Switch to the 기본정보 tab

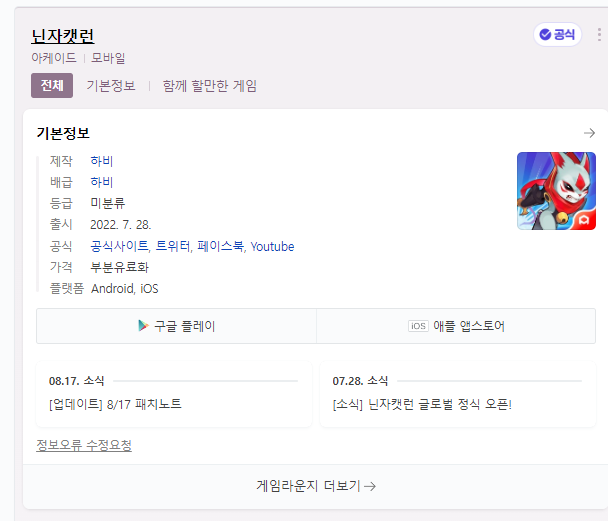[x=111, y=86]
